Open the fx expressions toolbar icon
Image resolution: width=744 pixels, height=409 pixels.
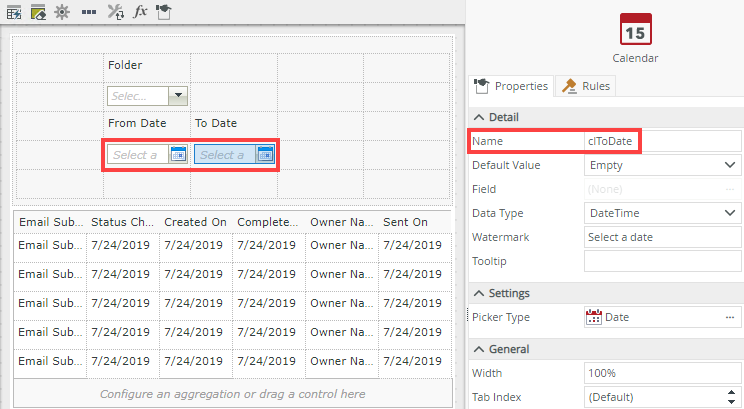click(x=140, y=11)
